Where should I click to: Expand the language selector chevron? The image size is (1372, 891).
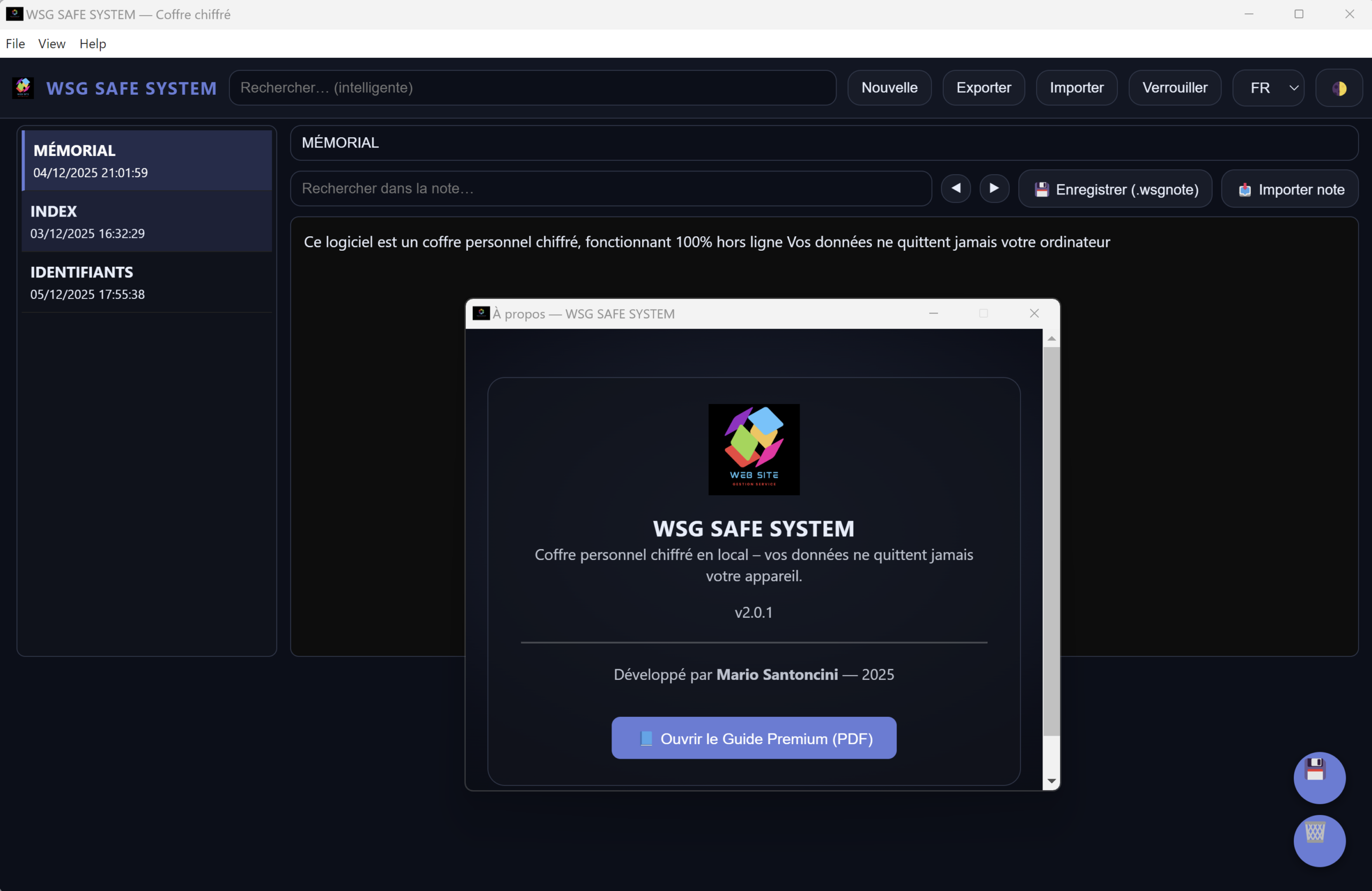pos(1294,88)
